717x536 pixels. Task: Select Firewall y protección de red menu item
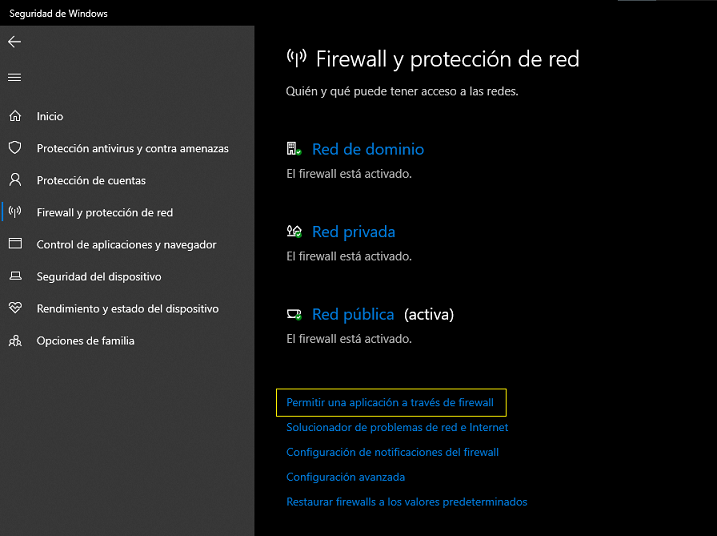(x=105, y=212)
